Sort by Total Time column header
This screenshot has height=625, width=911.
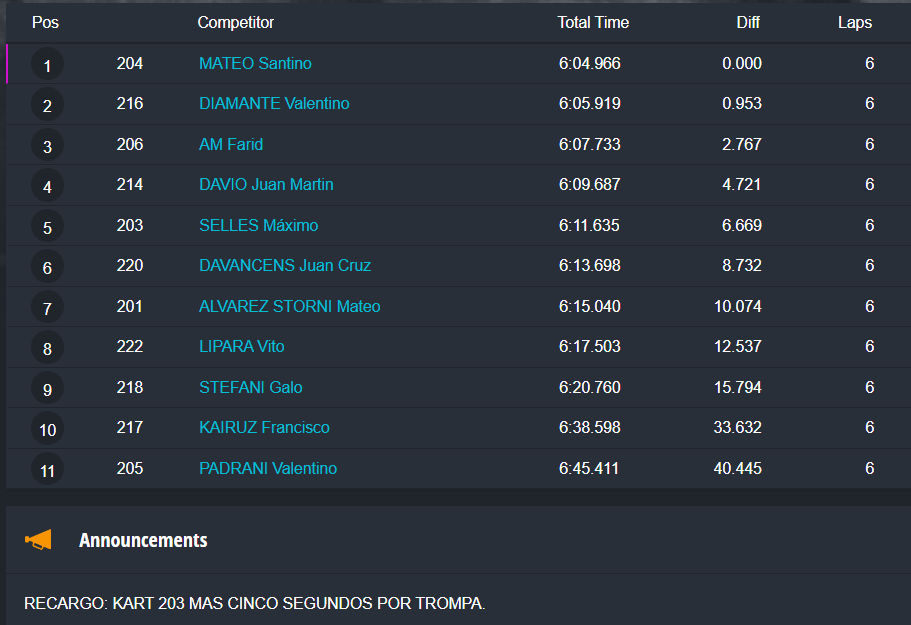click(593, 23)
